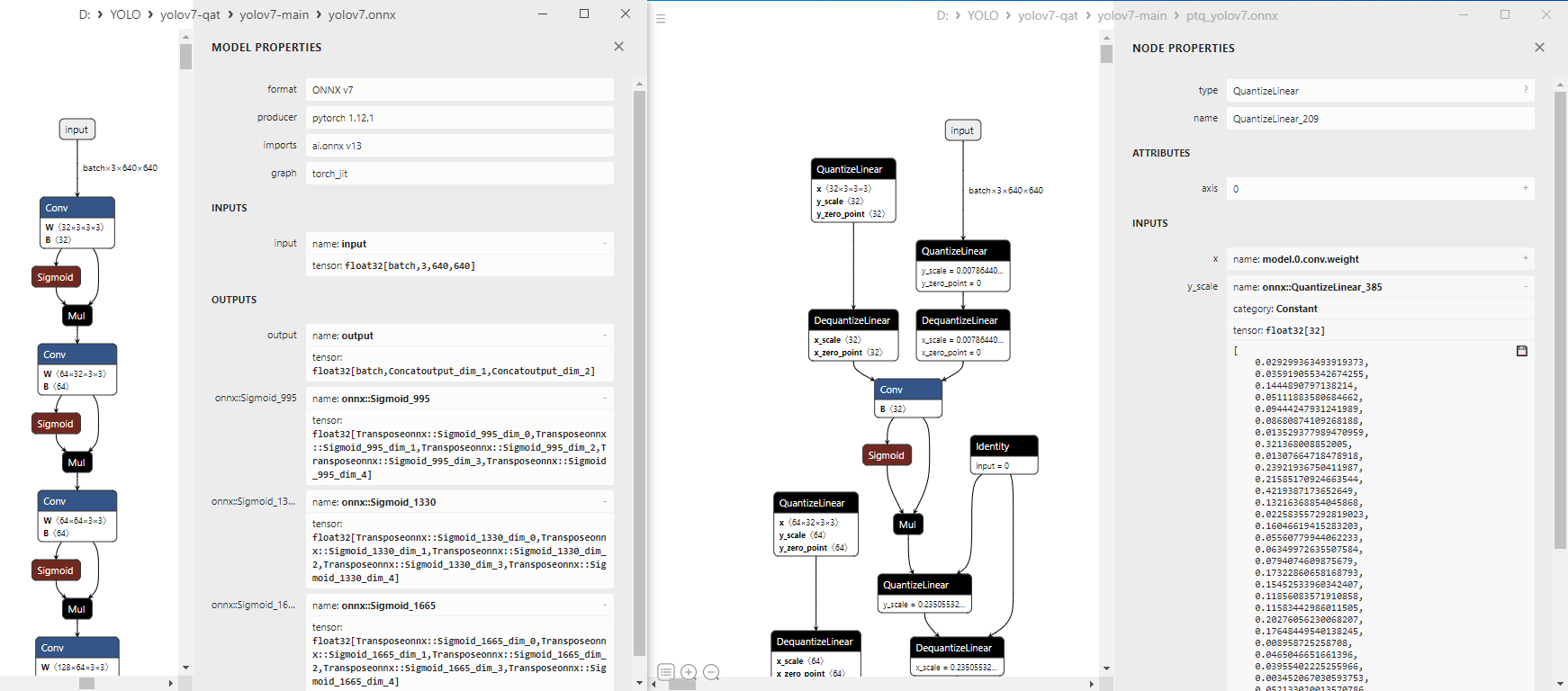Close the Node Properties panel
This screenshot has height=691, width=1568.
click(1539, 48)
